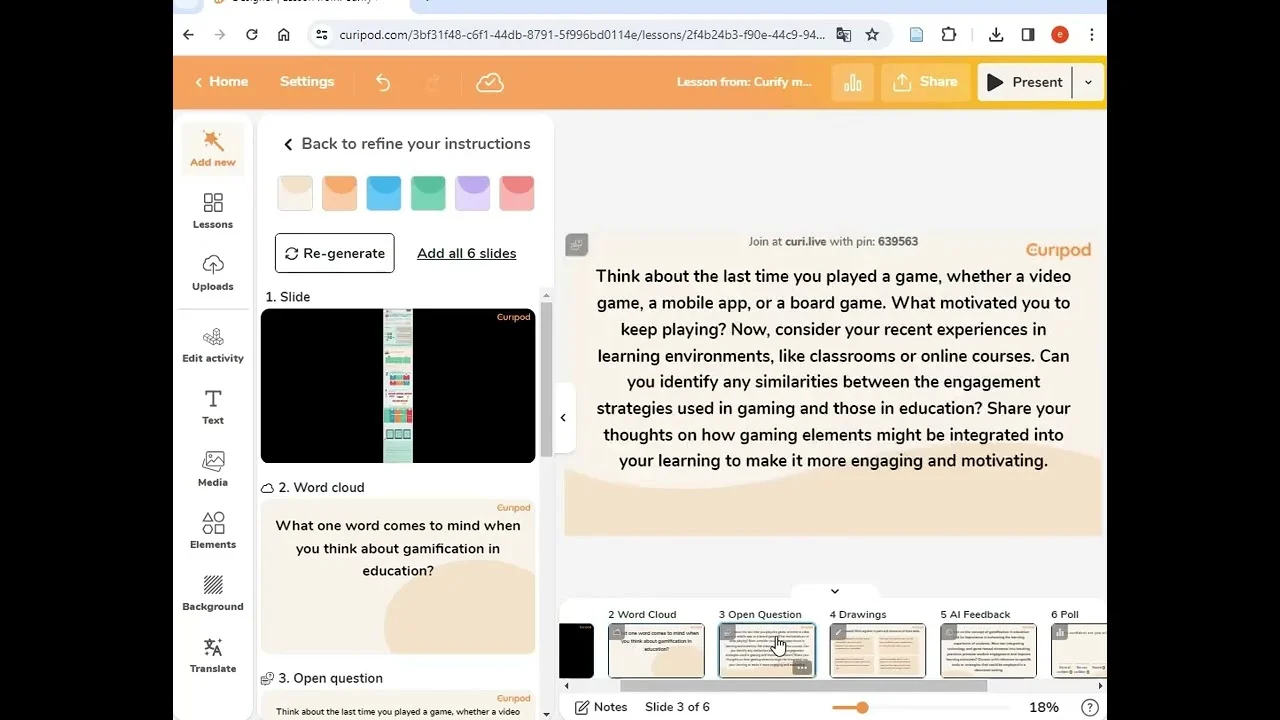Open the Settings menu
Image resolution: width=1280 pixels, height=720 pixels.
pos(307,82)
